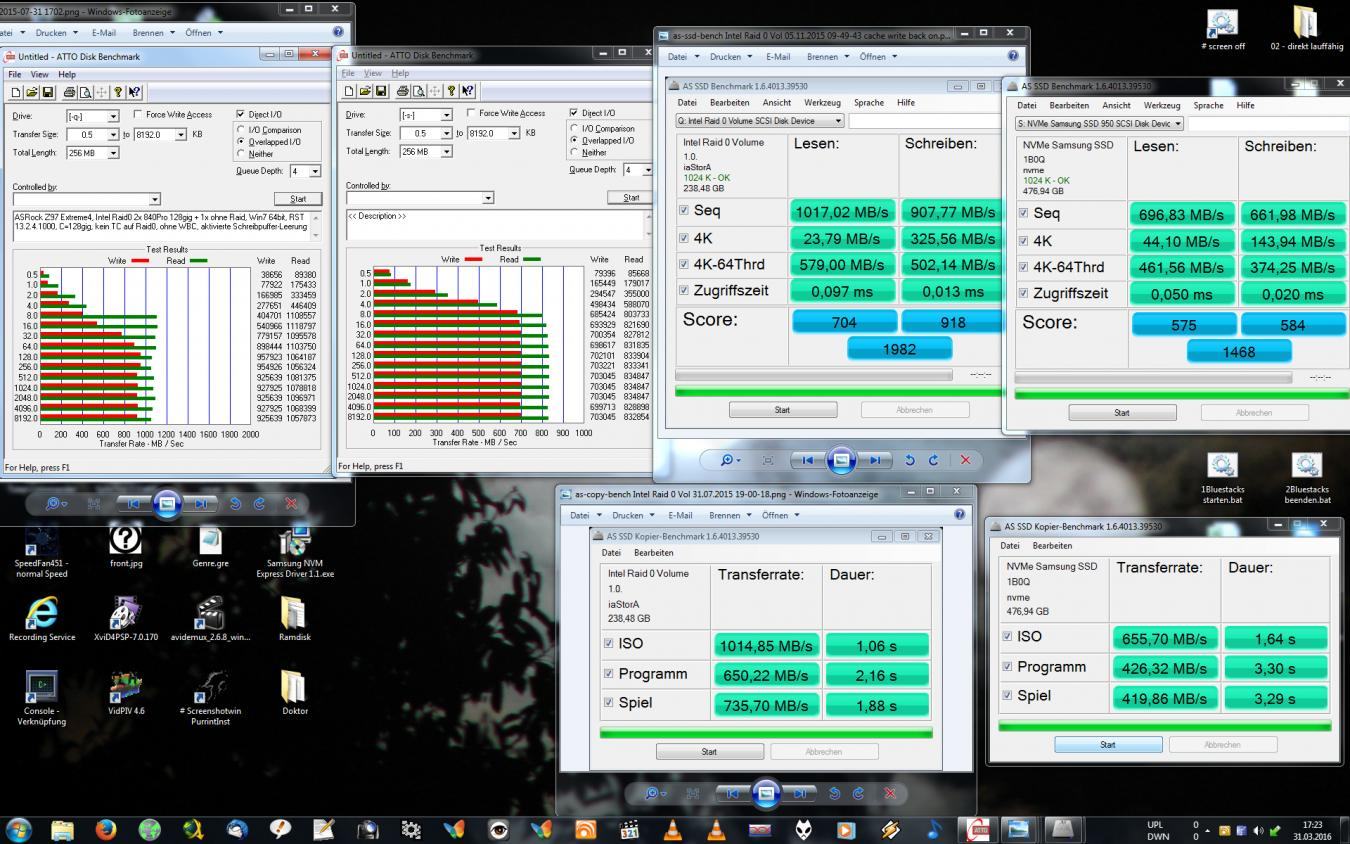The image size is (1350, 844).
Task: Click previous image button in 2015-07-31.1702.png viewer
Action: click(x=133, y=504)
